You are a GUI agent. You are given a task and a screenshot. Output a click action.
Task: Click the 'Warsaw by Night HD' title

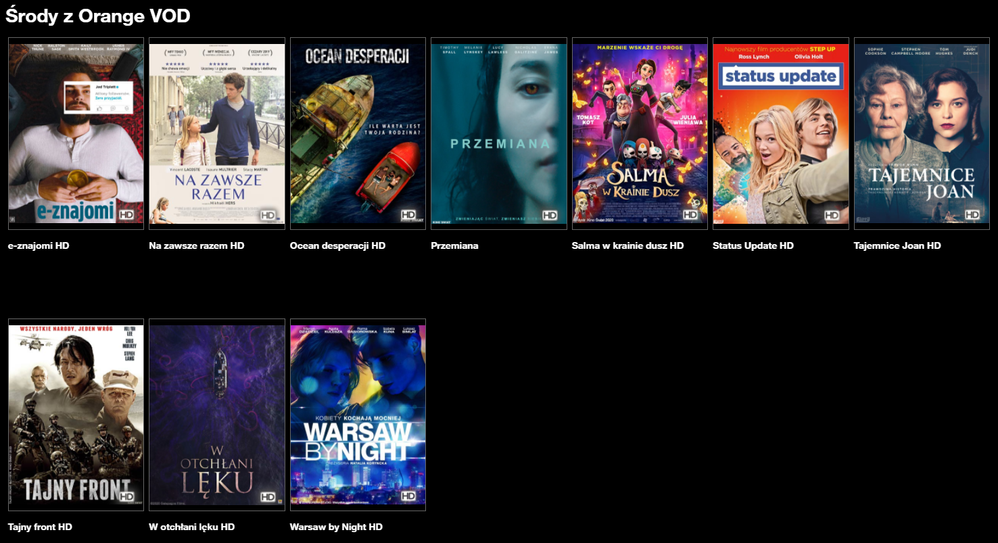(336, 527)
